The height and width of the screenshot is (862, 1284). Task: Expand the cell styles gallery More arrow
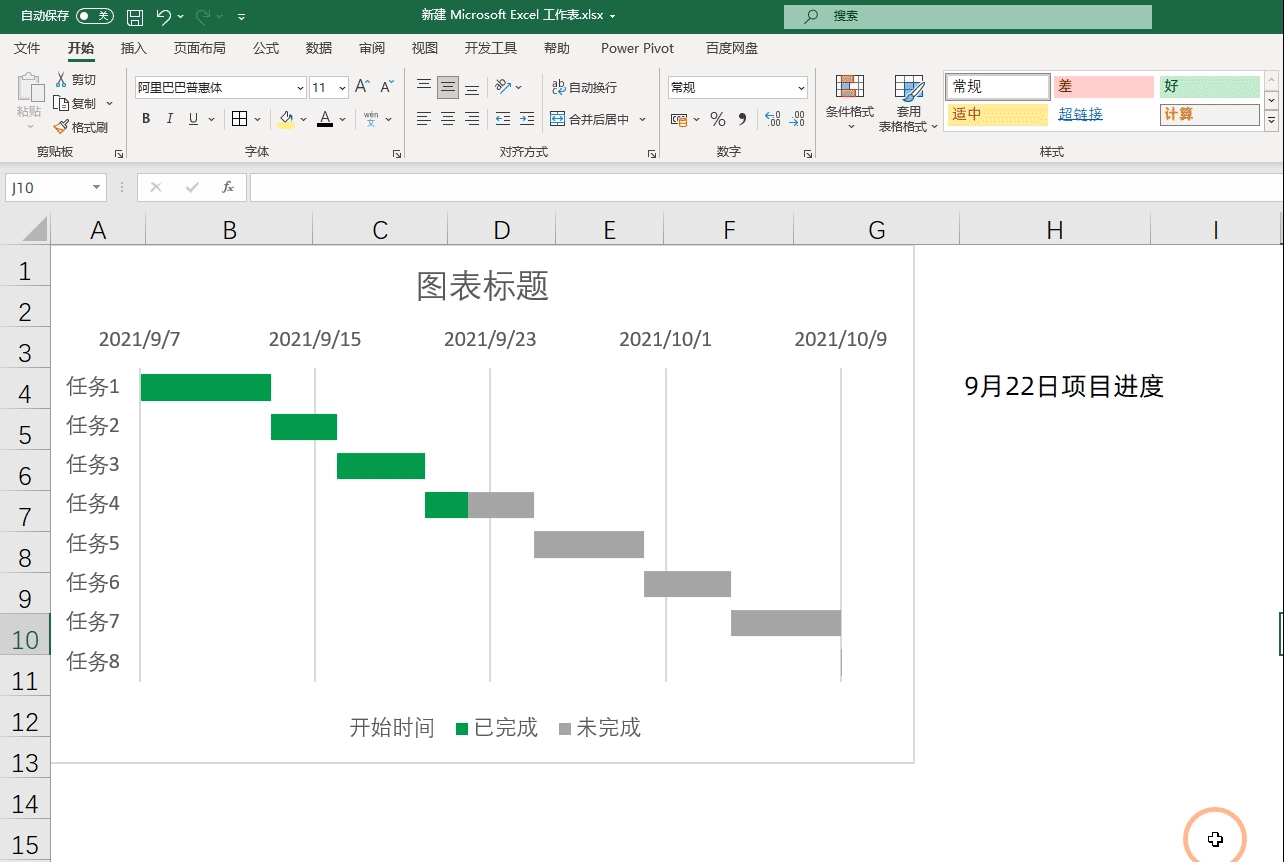coord(1272,121)
